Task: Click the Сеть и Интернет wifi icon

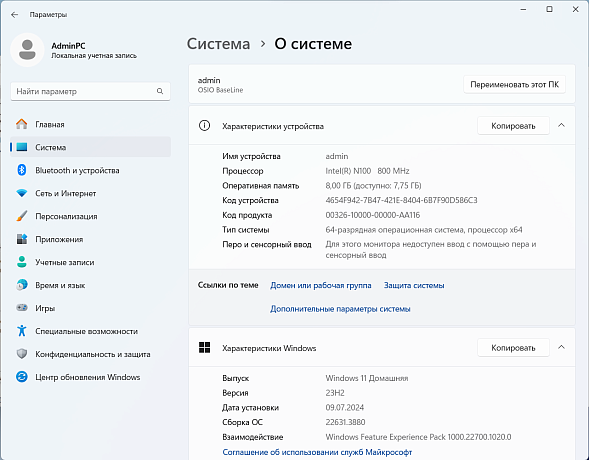Action: (22, 193)
